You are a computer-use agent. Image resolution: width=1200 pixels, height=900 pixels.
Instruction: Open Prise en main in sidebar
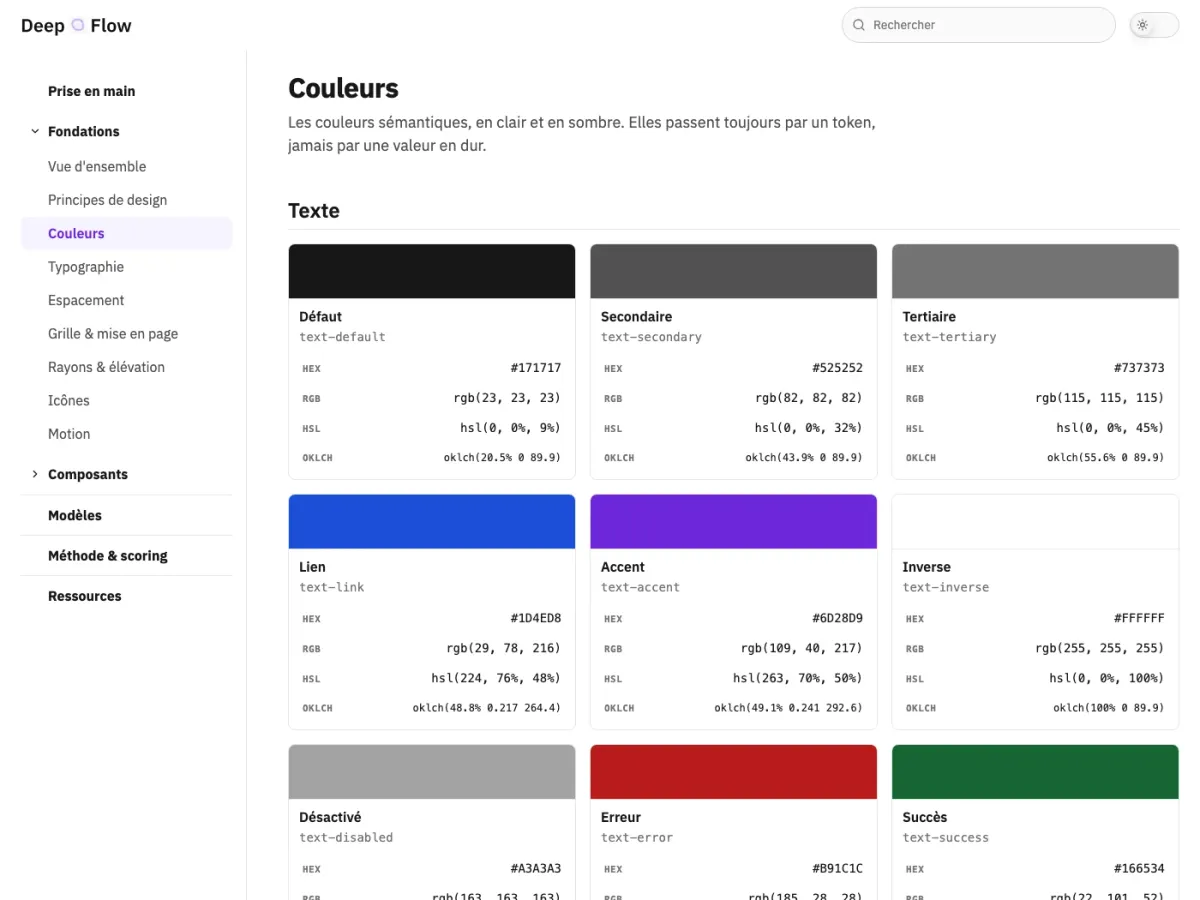[91, 91]
